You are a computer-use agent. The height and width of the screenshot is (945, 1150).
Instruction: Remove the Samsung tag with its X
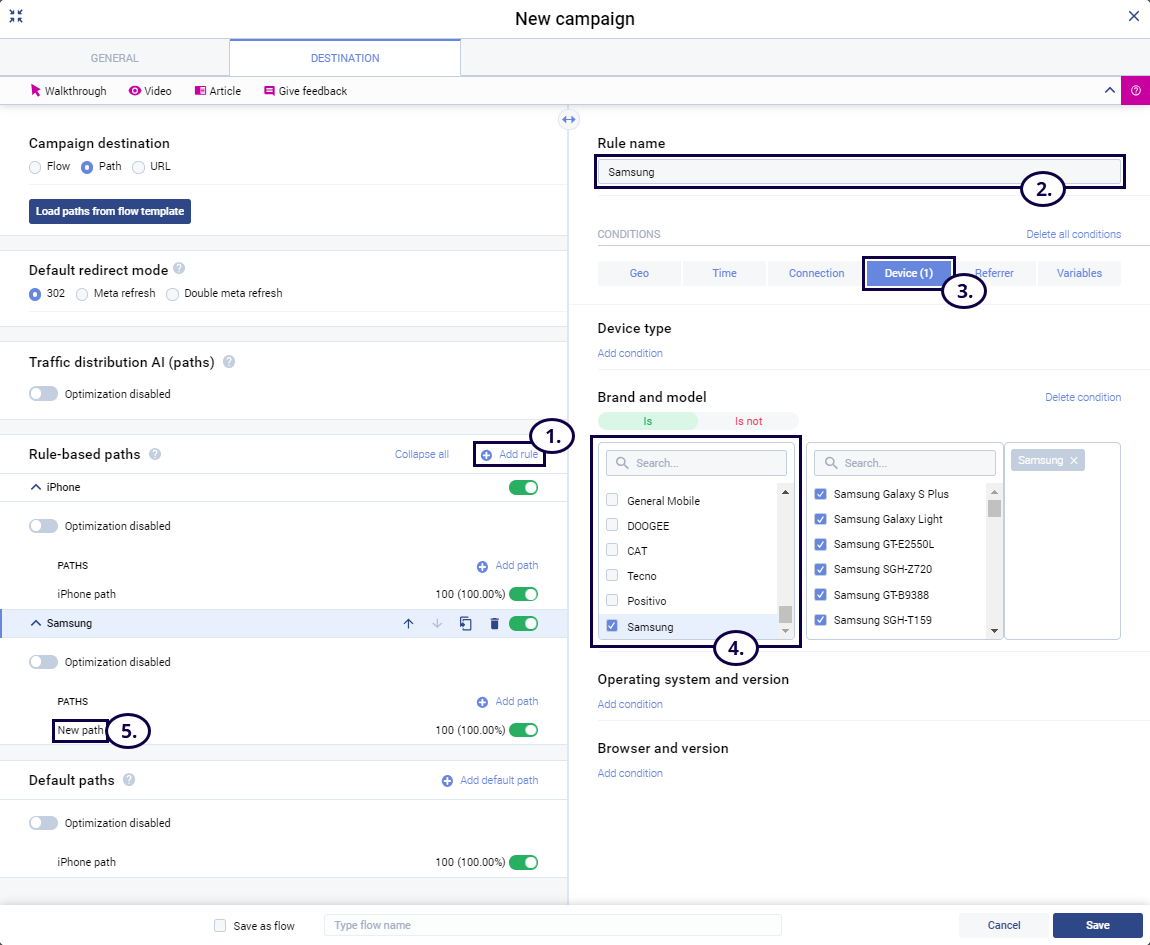click(x=1074, y=460)
